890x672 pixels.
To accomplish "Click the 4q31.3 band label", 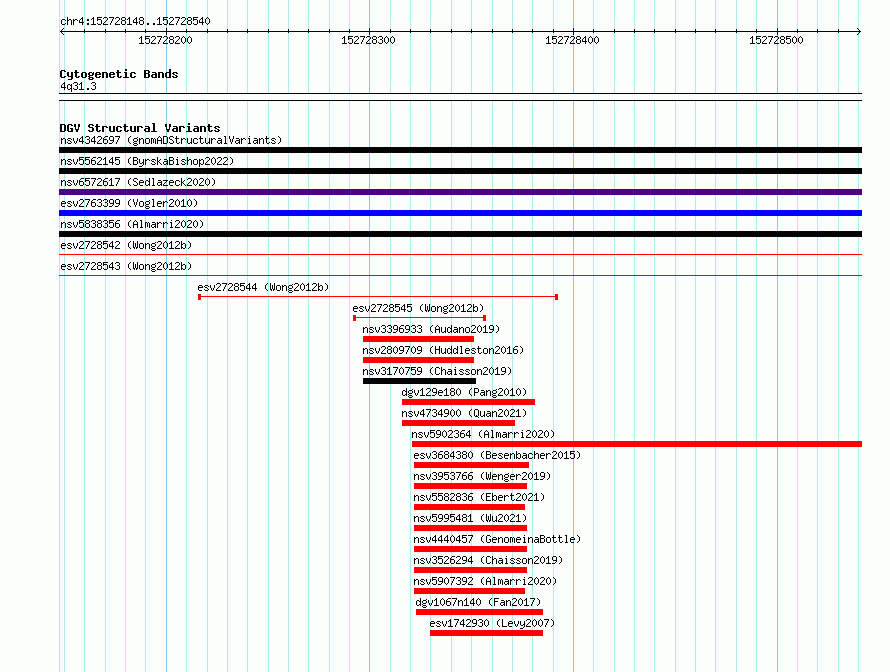I will [x=78, y=86].
